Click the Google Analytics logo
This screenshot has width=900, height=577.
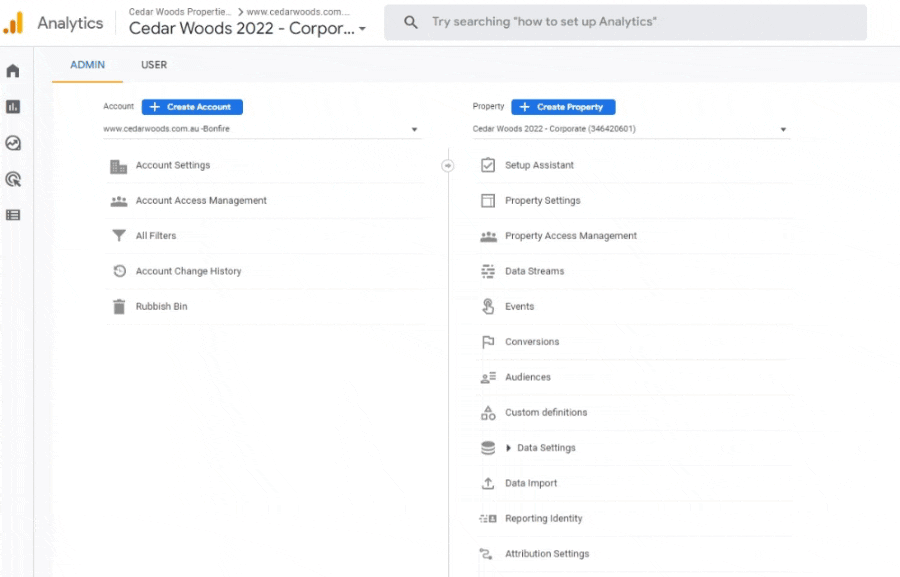14,24
